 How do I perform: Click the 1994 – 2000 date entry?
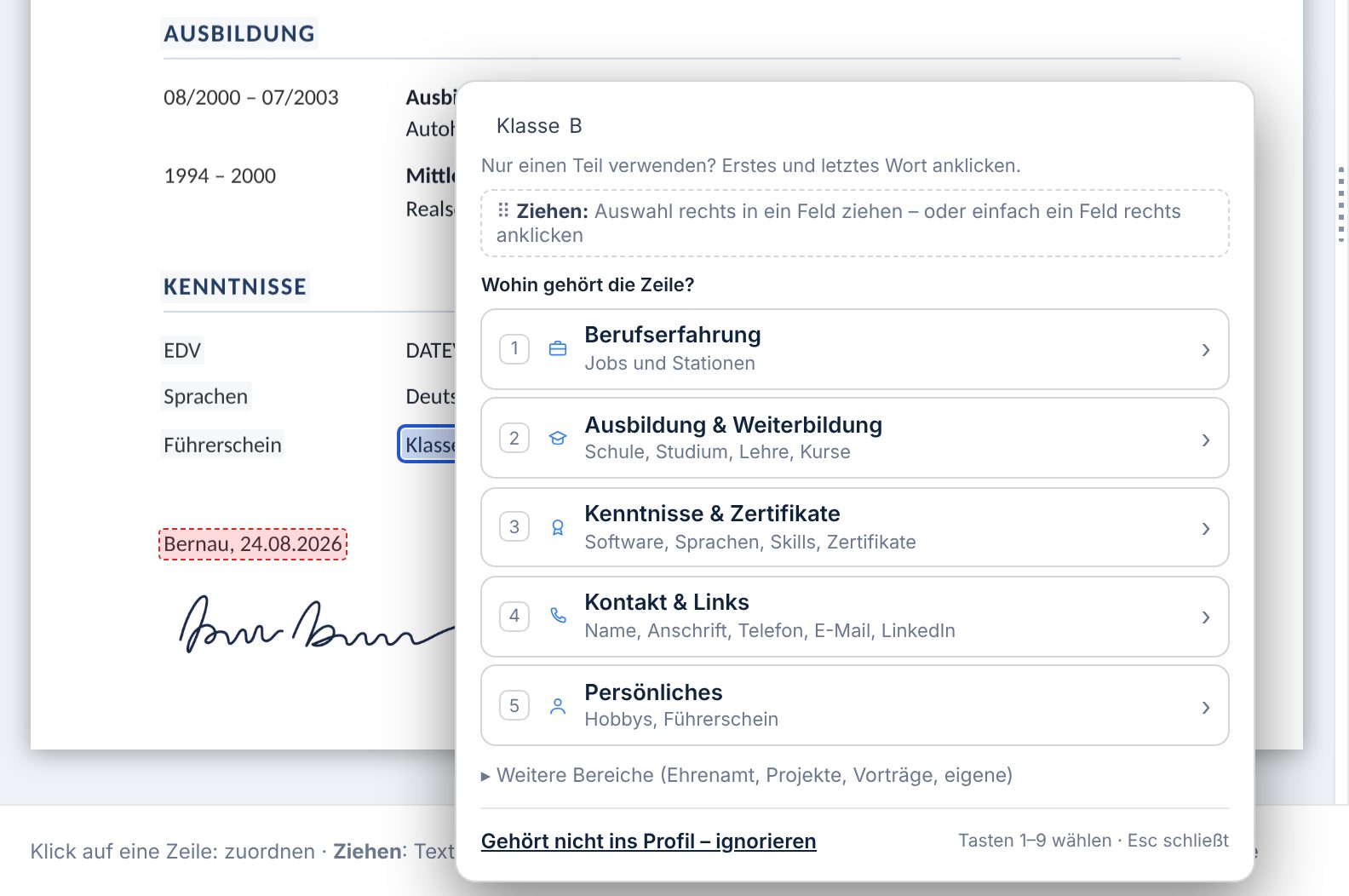pyautogui.click(x=220, y=175)
